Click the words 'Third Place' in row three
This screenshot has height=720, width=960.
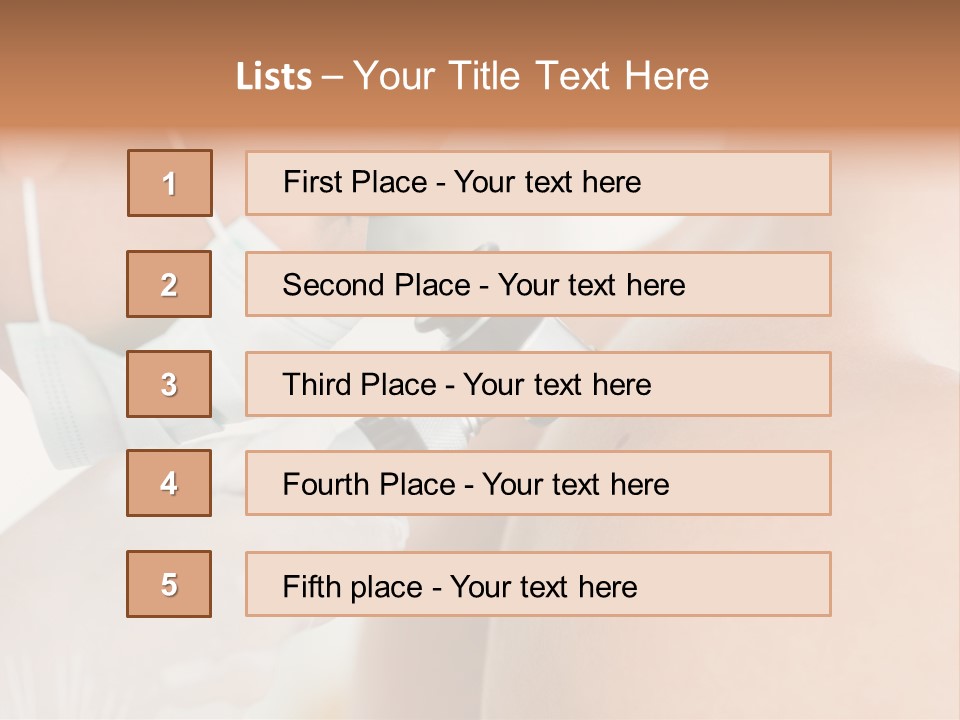pyautogui.click(x=360, y=384)
